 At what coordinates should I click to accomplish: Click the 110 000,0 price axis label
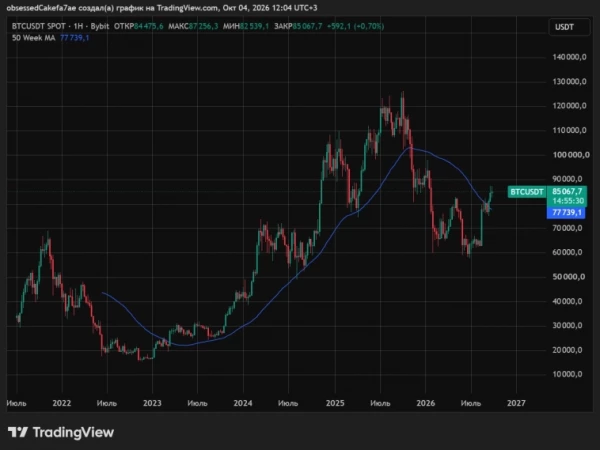point(569,130)
